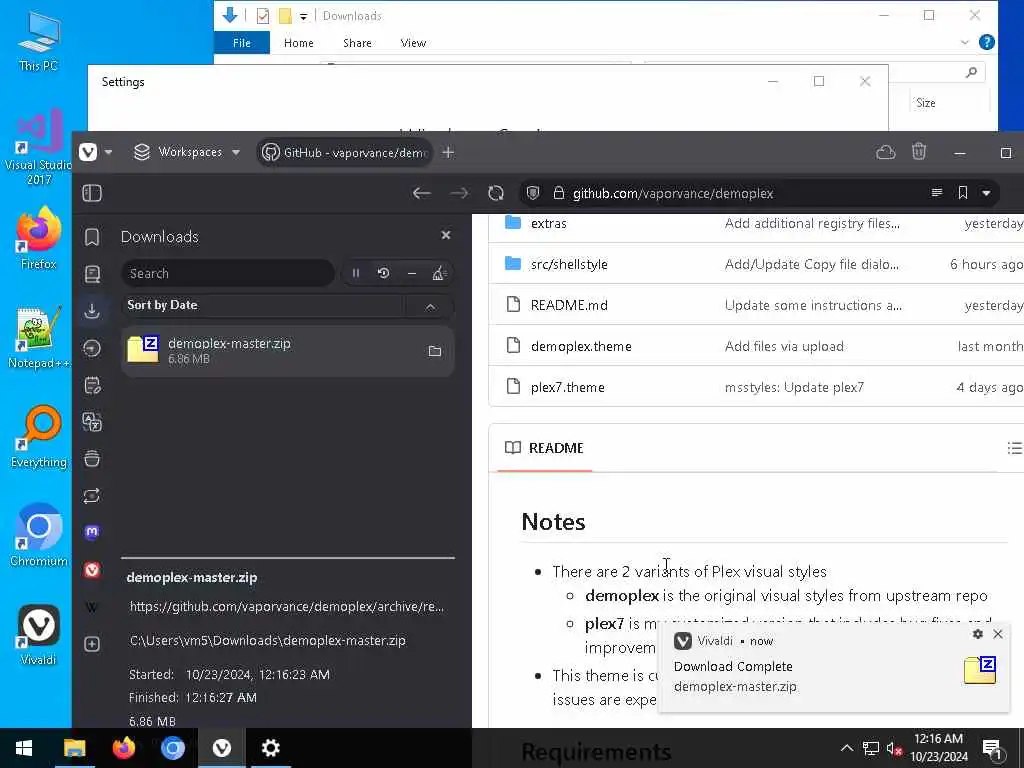Open the red Vivaldi web panel icon
The height and width of the screenshot is (768, 1024).
92,570
